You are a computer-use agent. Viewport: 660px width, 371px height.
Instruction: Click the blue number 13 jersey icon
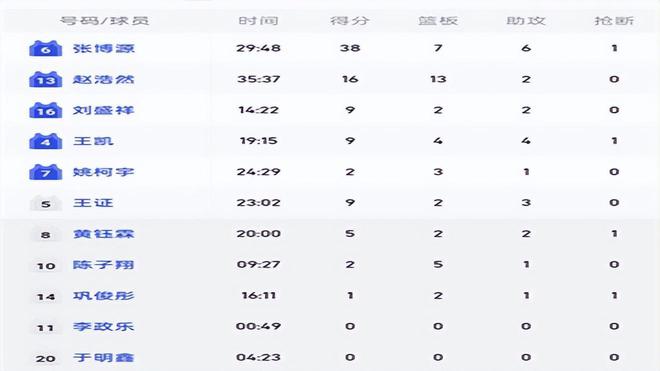pos(46,80)
